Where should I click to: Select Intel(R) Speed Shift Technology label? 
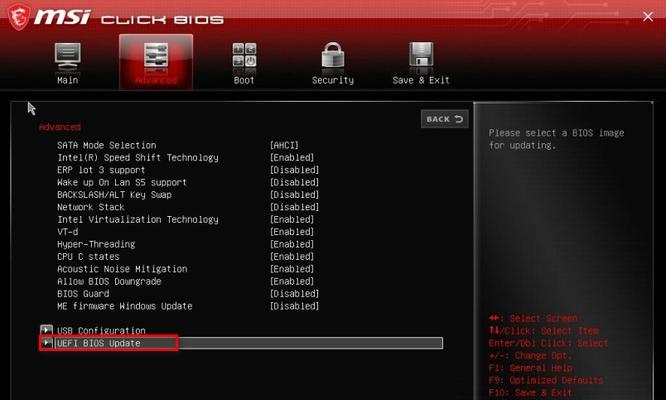tap(138, 158)
